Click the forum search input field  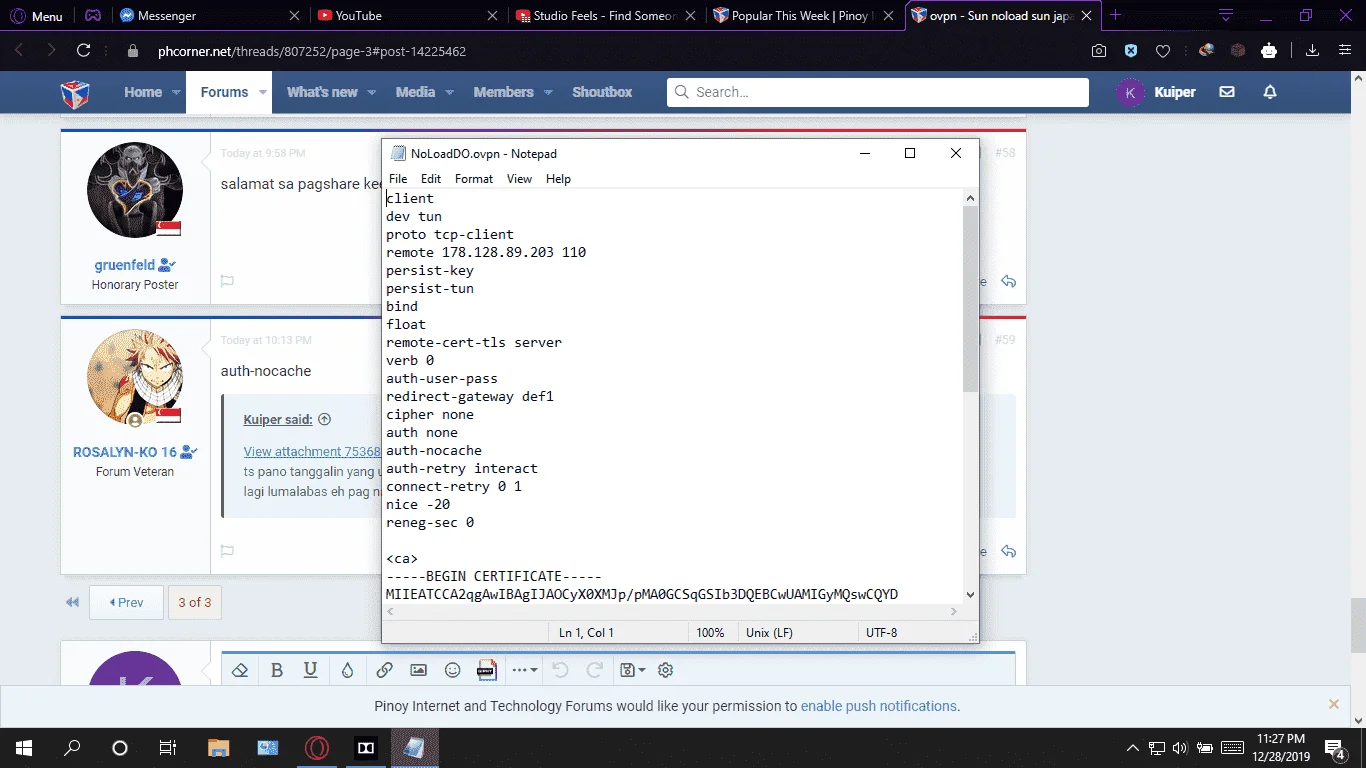click(x=878, y=92)
